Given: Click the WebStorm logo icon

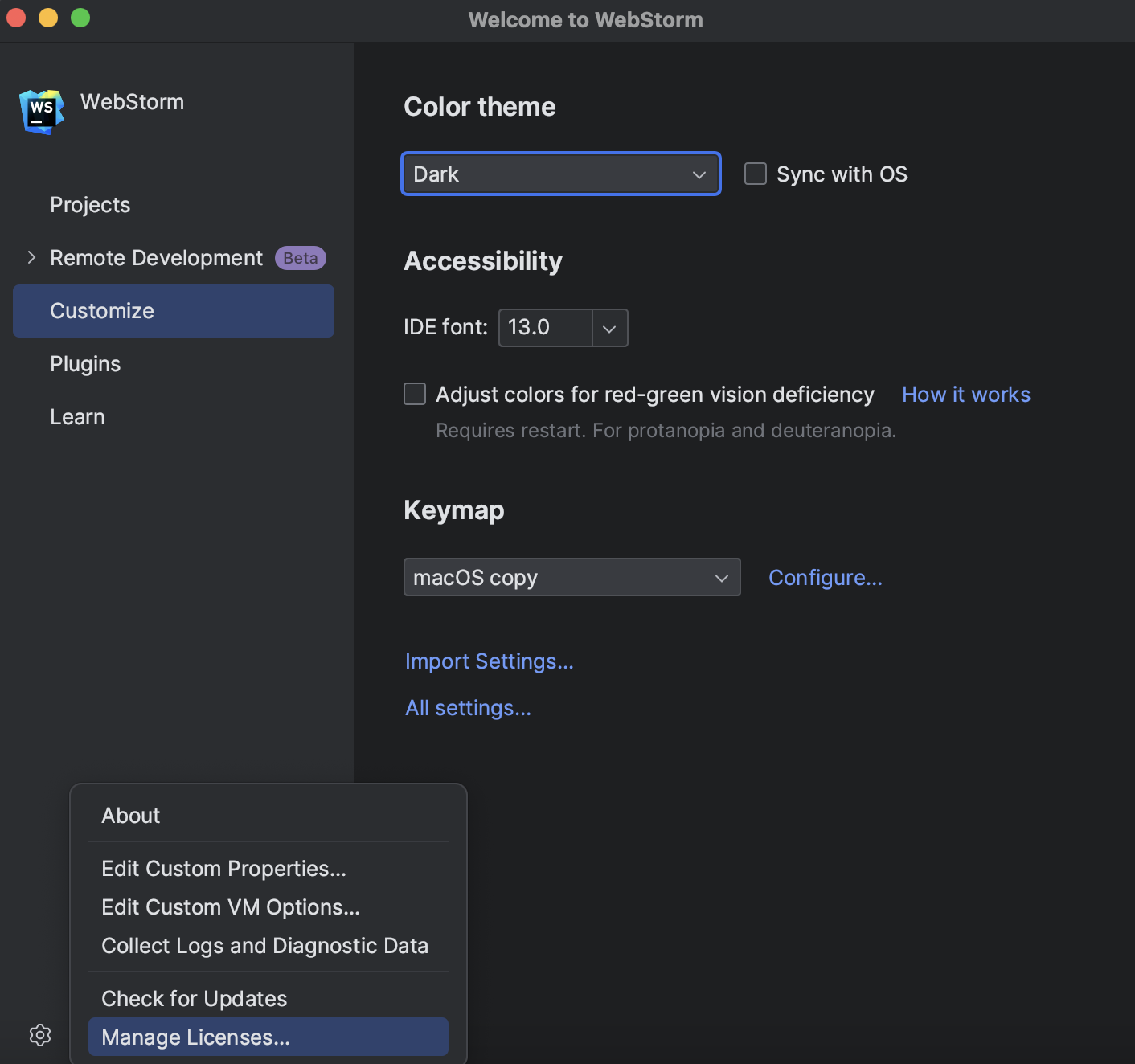Looking at the screenshot, I should [40, 112].
